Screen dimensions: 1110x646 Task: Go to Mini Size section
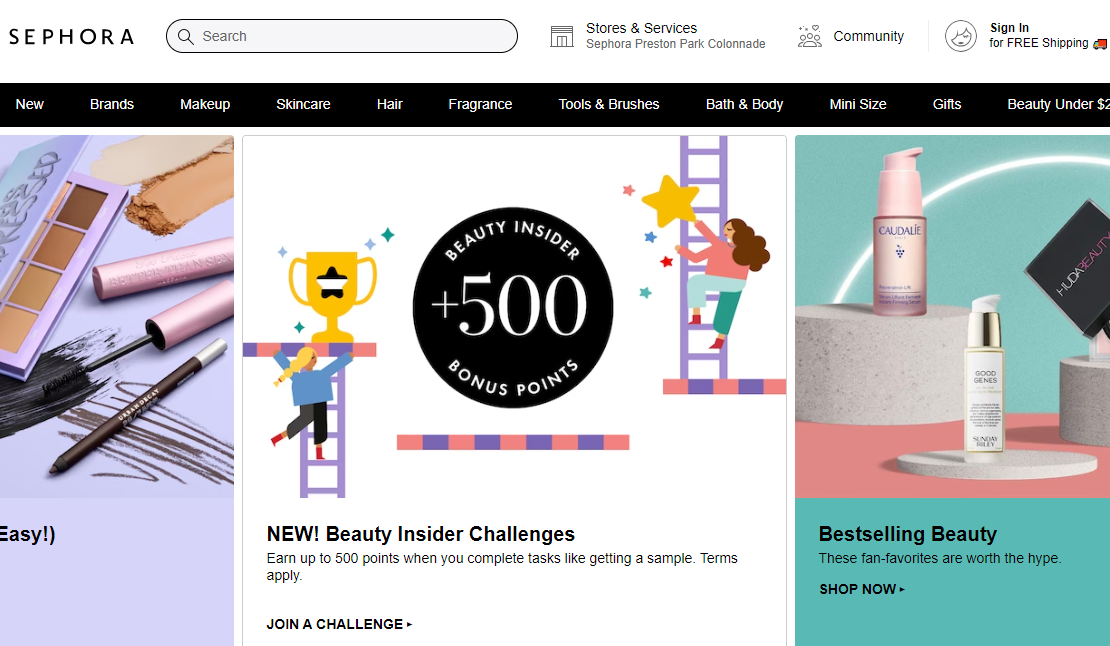(x=858, y=104)
